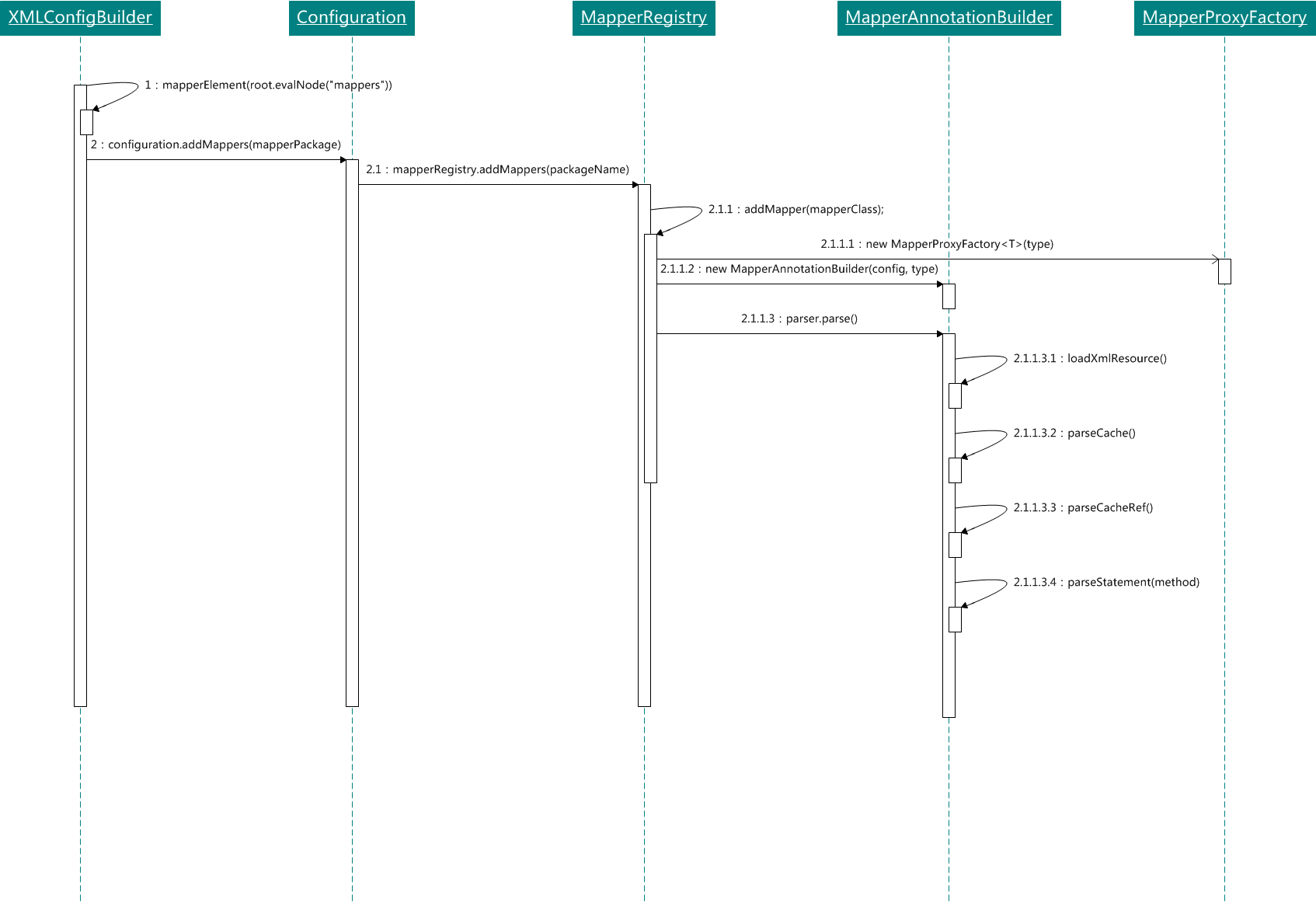Select the parseCache() self-call label

click(1074, 434)
